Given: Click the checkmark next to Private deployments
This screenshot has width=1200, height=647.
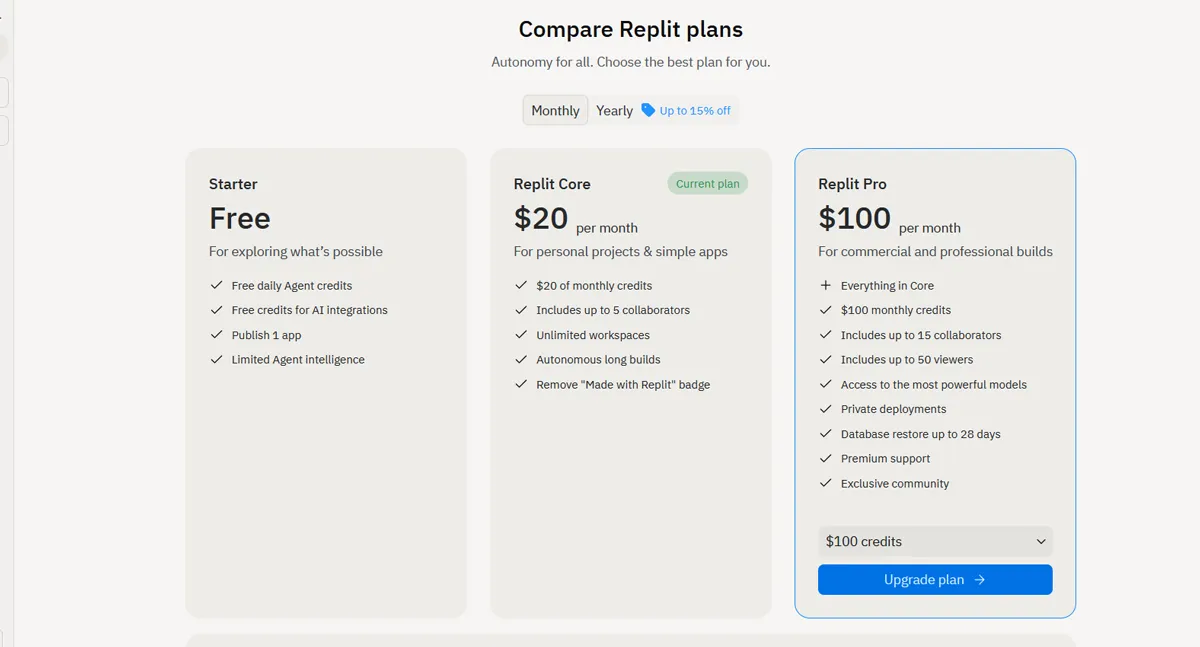Looking at the screenshot, I should 826,409.
